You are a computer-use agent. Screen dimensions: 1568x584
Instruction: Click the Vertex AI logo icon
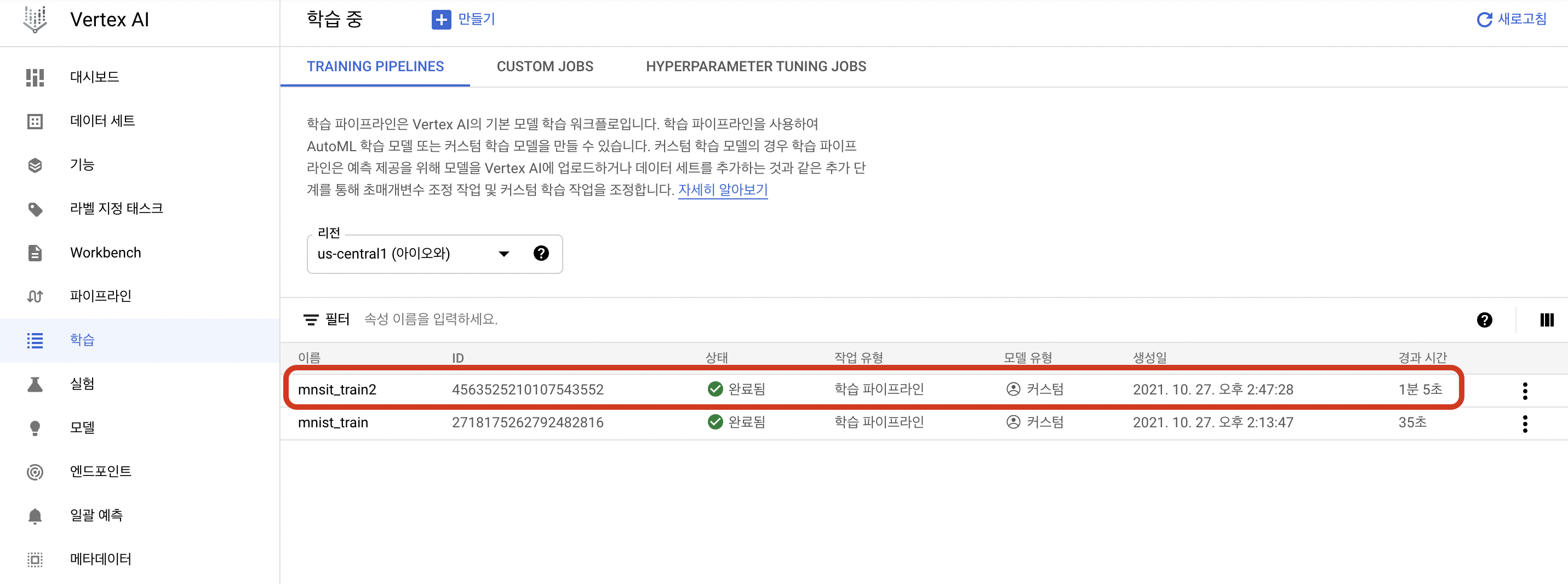[35, 20]
